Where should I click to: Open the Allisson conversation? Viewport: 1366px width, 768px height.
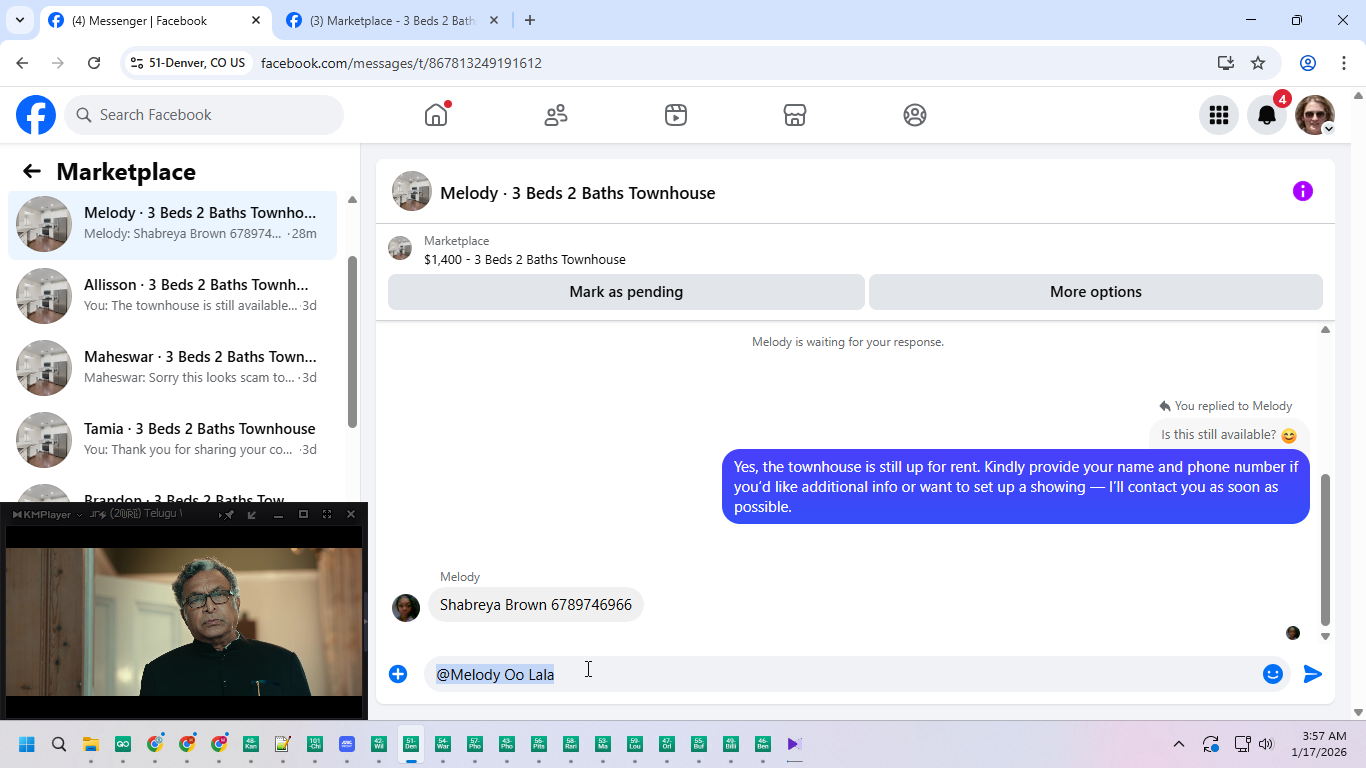click(x=172, y=295)
